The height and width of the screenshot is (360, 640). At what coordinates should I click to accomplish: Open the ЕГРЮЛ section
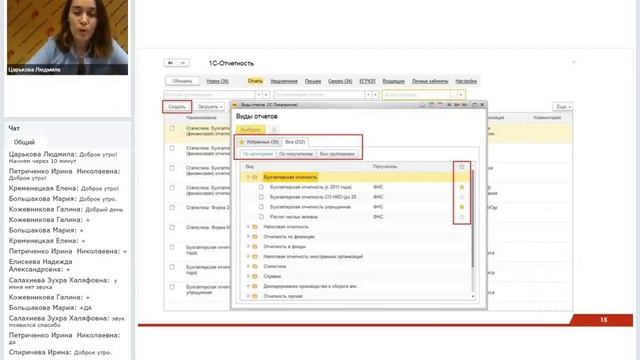pyautogui.click(x=367, y=81)
